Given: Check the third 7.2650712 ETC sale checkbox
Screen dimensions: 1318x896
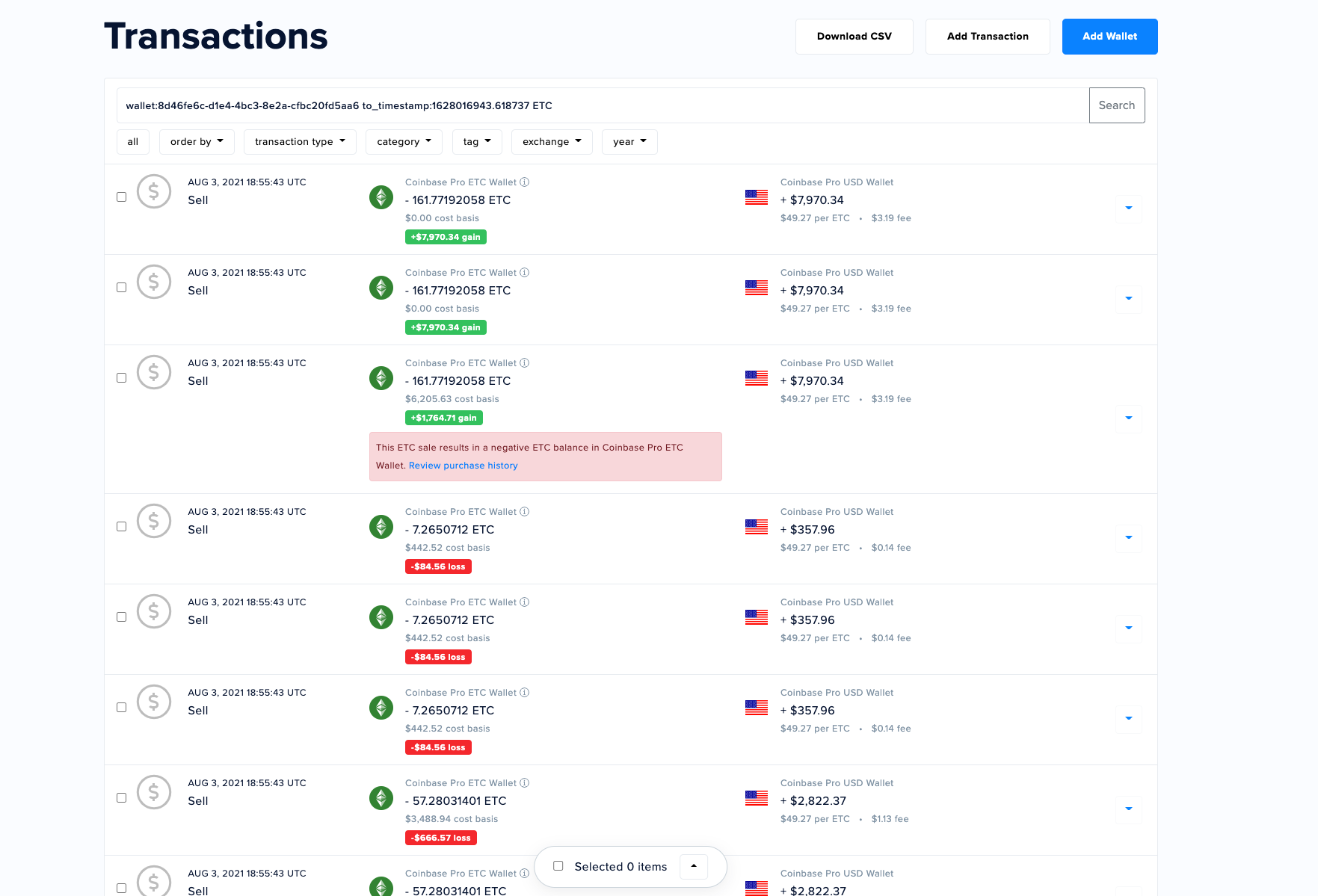Looking at the screenshot, I should click(121, 708).
